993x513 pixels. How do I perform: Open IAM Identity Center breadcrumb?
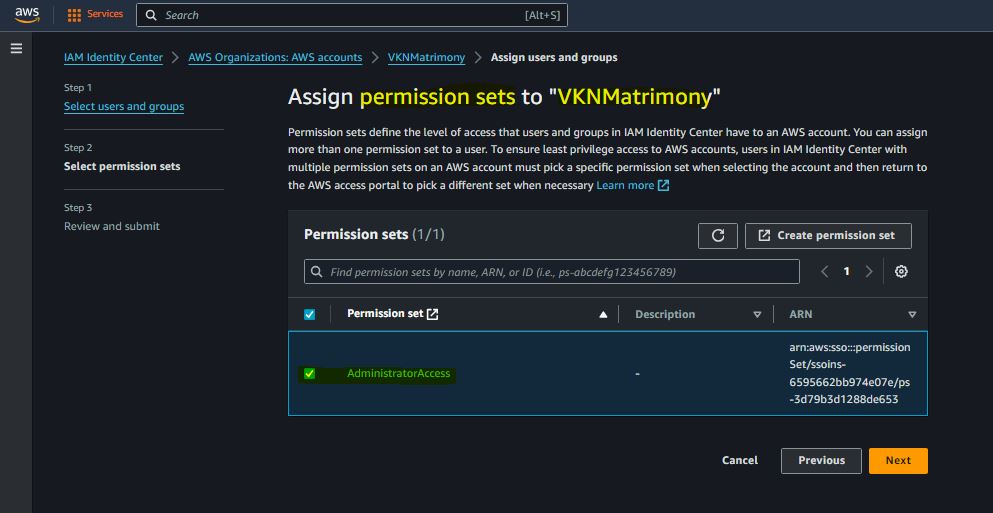click(113, 57)
